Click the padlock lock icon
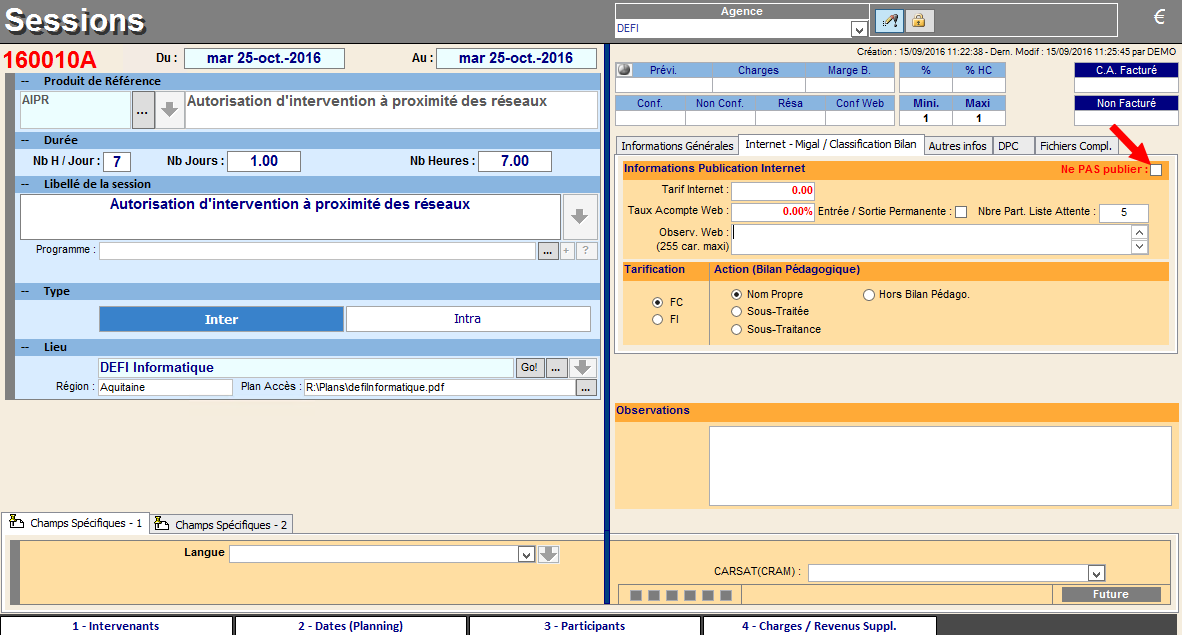 point(919,20)
